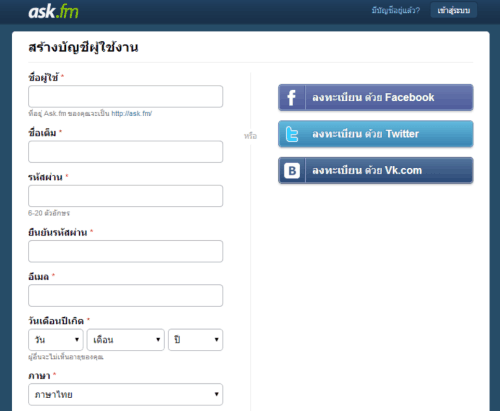Open the ปี year dropdown
This screenshot has width=500, height=411.
tap(195, 340)
